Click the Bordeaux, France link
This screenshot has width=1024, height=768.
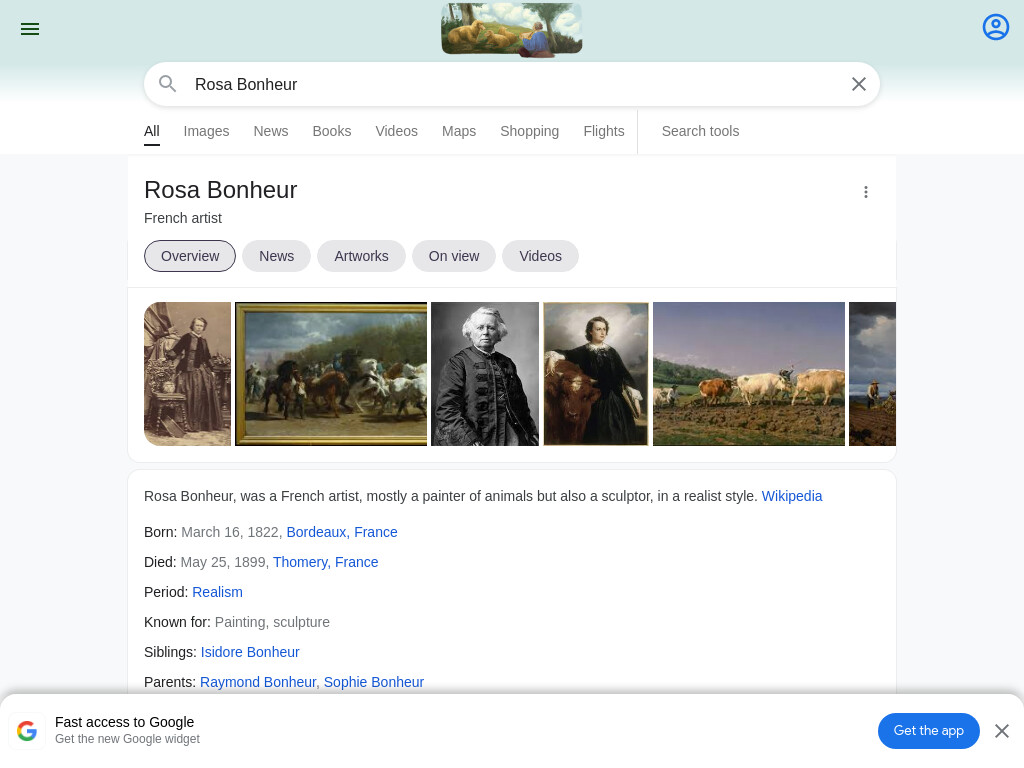pyautogui.click(x=342, y=532)
